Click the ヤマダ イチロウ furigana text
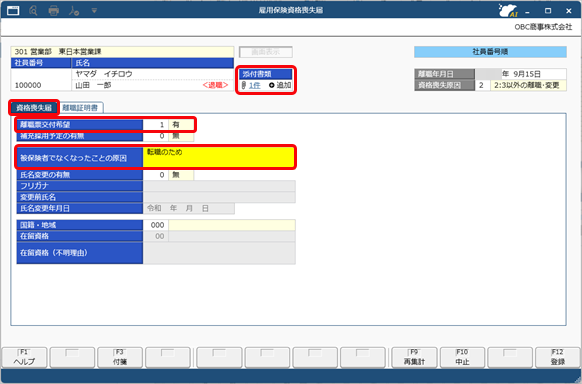This screenshot has width=582, height=384. pos(104,74)
